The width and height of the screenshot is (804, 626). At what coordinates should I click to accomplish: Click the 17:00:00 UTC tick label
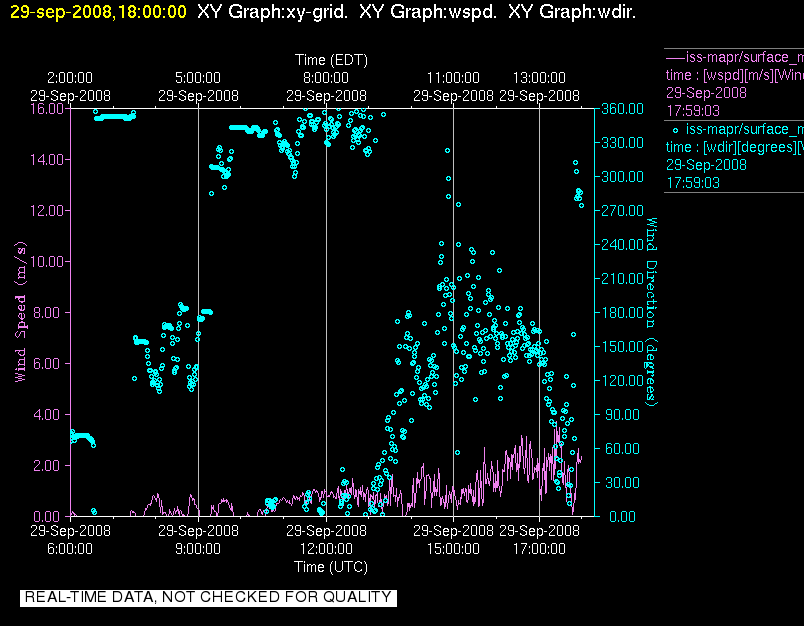tap(539, 549)
